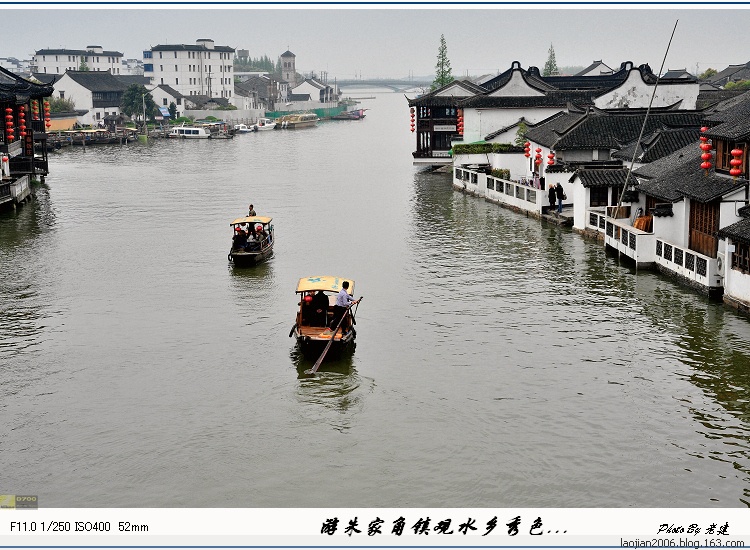Screen dimensions: 750x550
Task: Click the tall white multi-storey building at left
Action: click(x=189, y=69)
